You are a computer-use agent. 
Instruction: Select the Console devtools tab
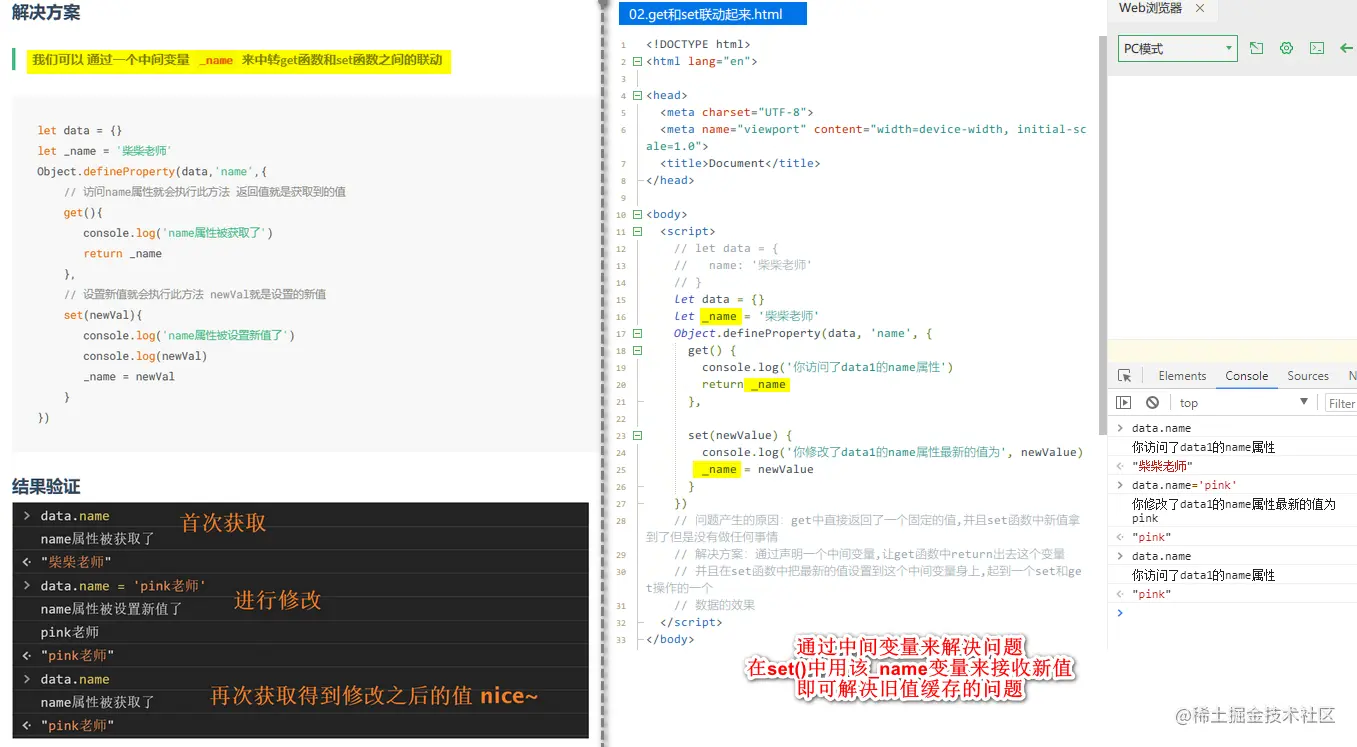click(x=1246, y=376)
